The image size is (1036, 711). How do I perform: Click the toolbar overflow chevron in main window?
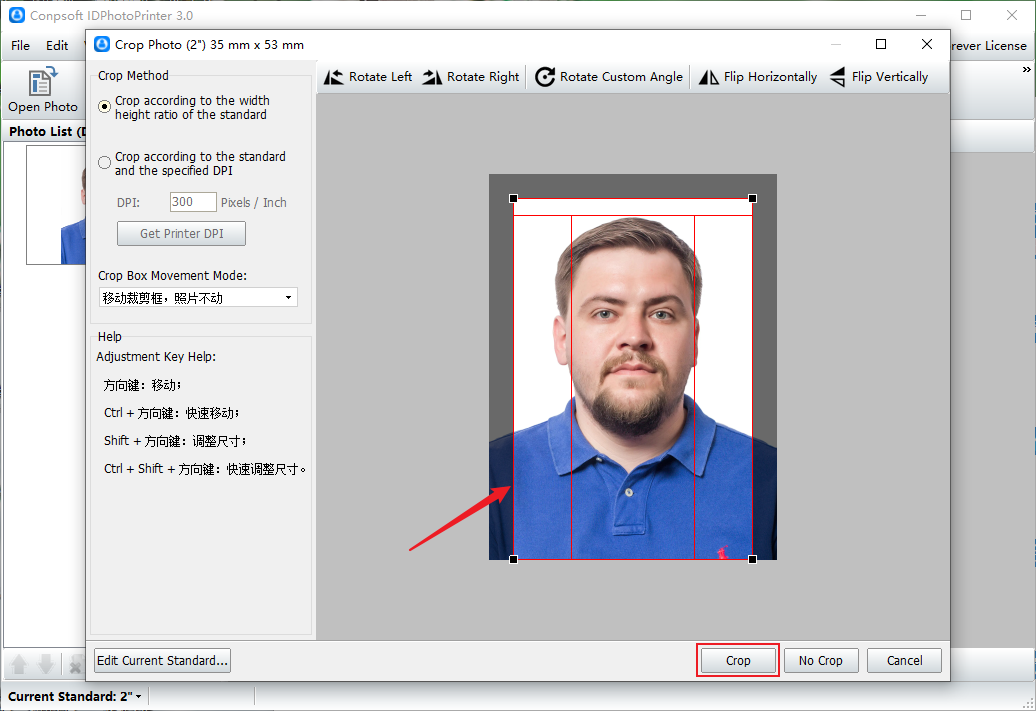click(1026, 69)
